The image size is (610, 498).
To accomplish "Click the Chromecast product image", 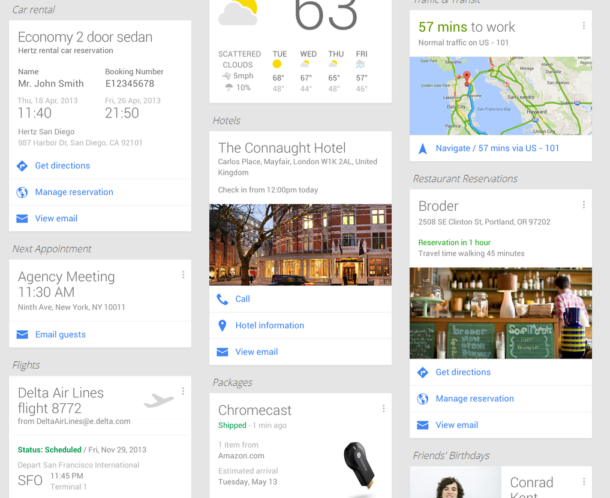I will tap(358, 465).
